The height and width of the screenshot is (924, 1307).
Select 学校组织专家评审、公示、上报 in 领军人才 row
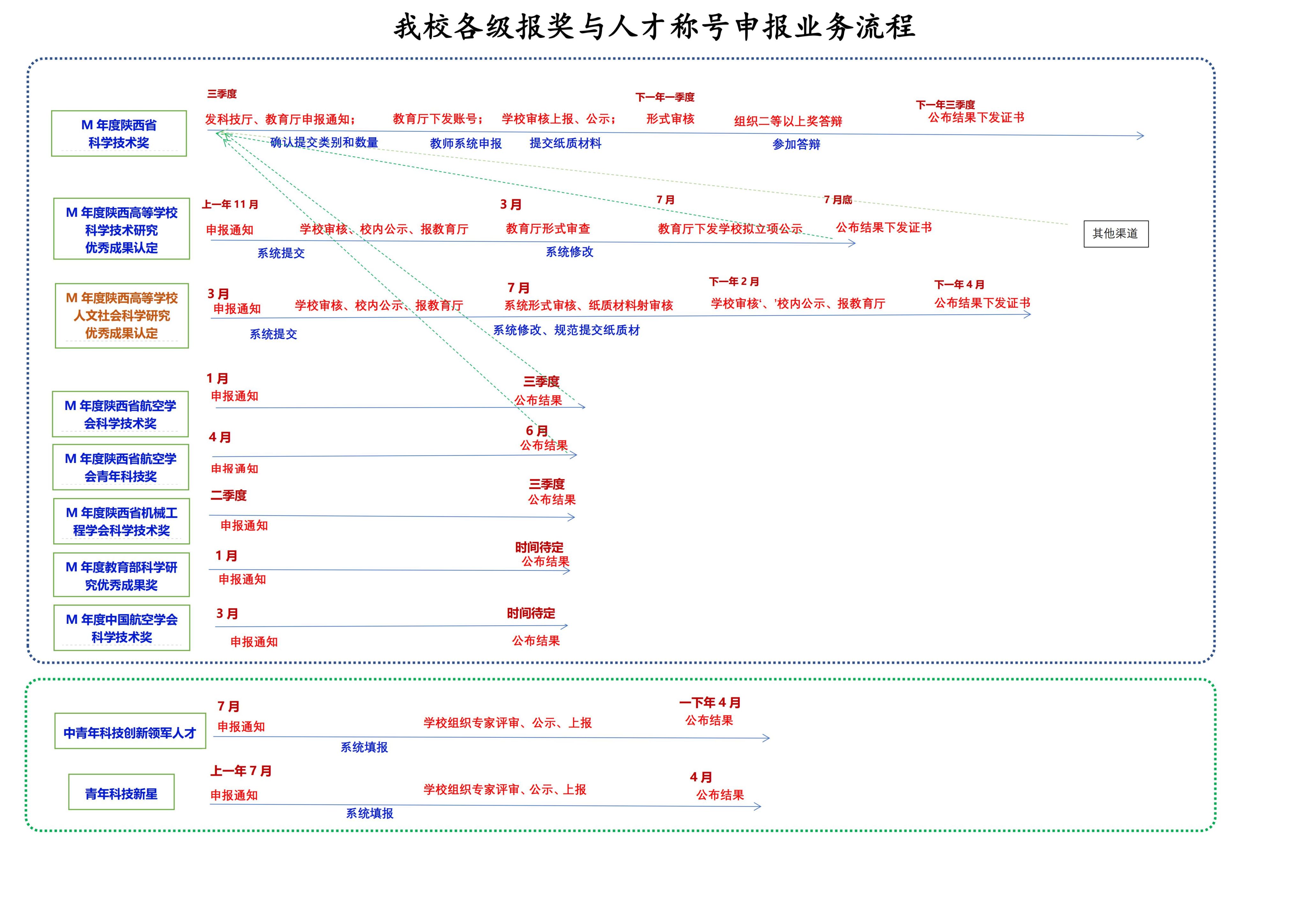(508, 722)
